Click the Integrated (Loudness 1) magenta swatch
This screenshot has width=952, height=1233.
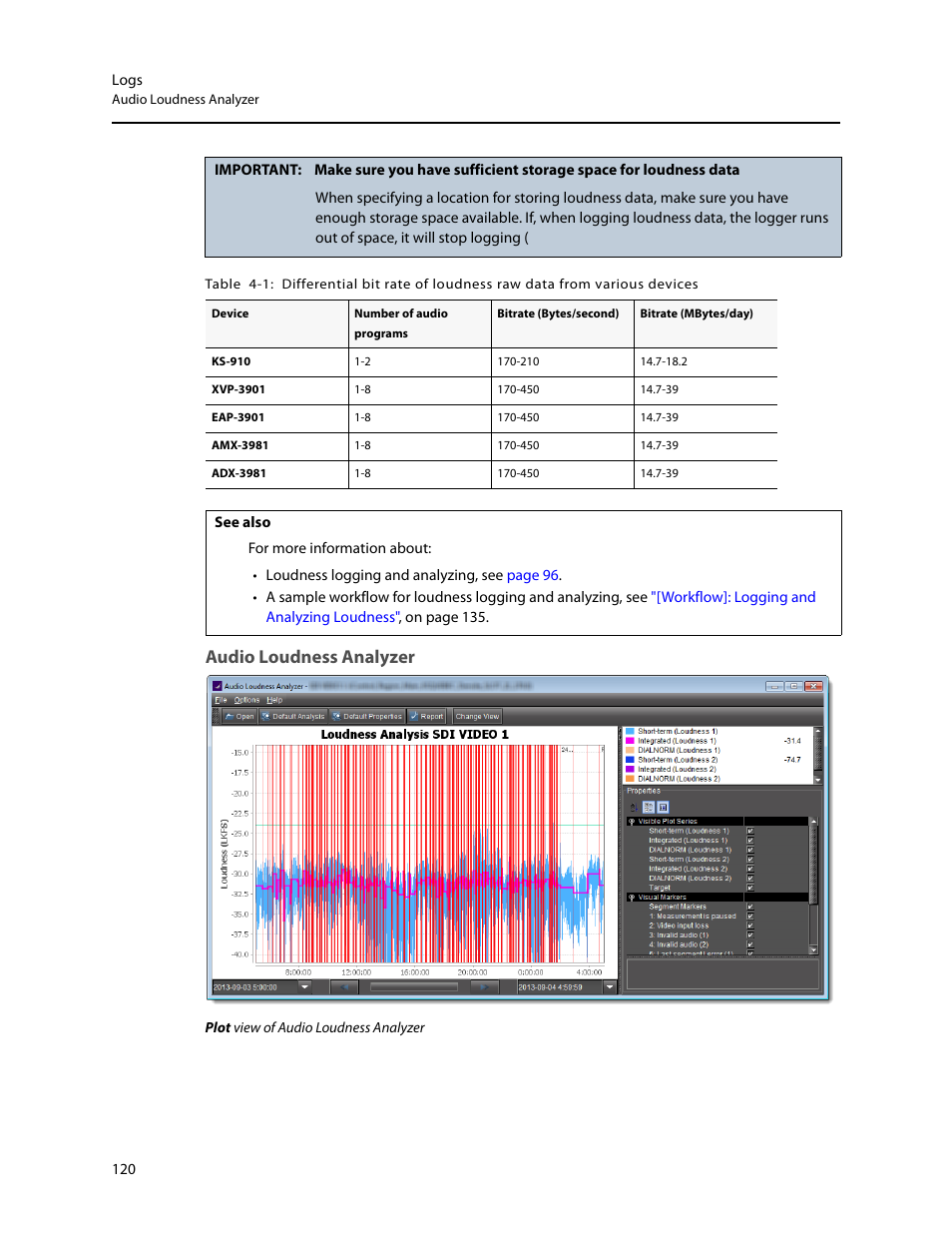pyautogui.click(x=630, y=741)
